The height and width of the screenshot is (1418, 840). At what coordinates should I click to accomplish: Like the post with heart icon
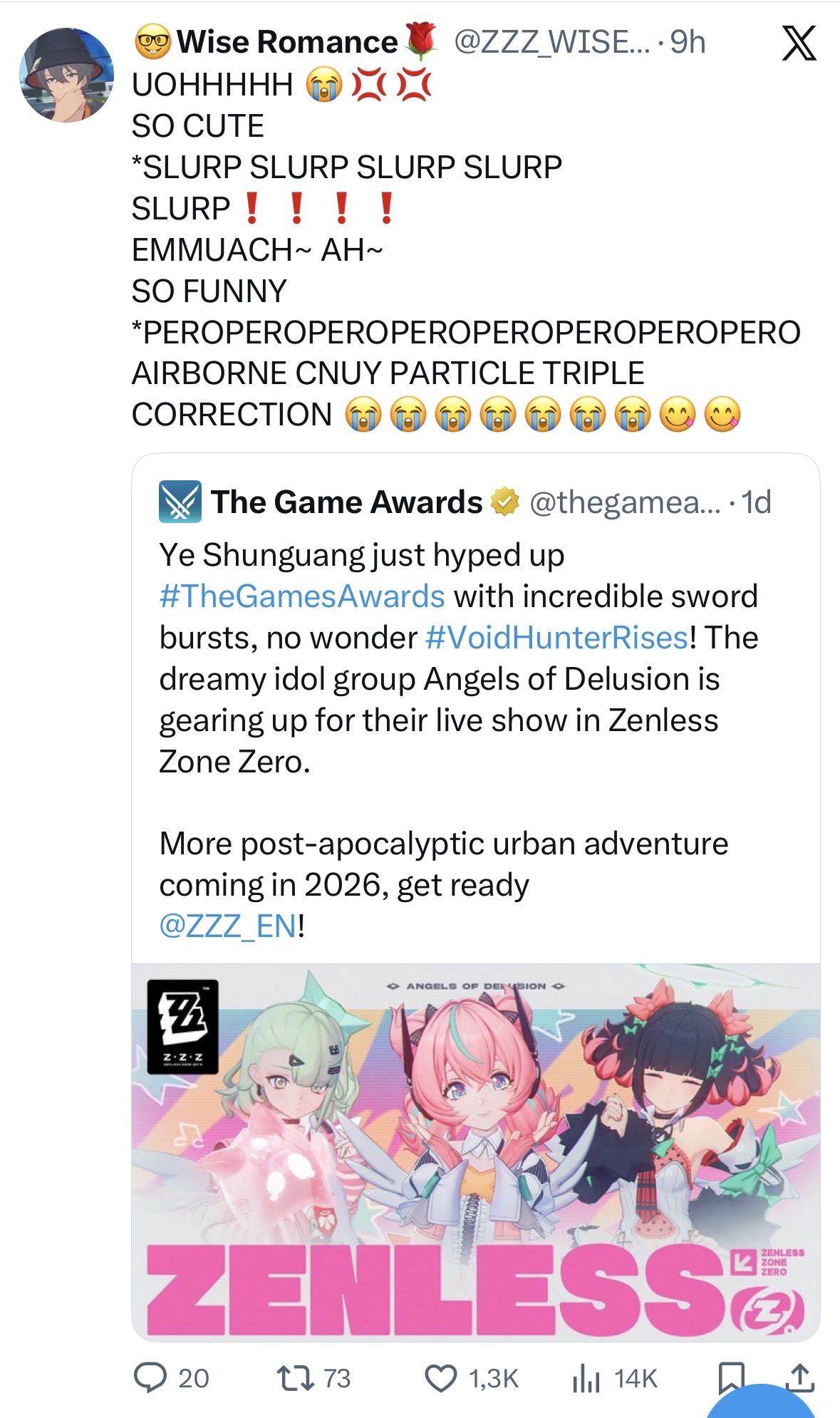441,1378
